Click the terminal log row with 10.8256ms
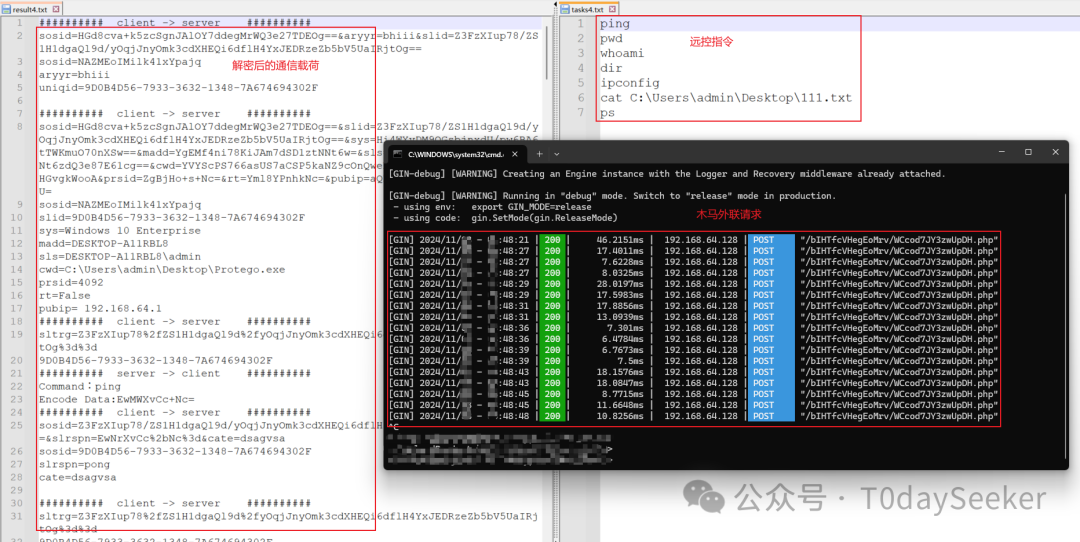Screen dimensions: 1080x542 pyautogui.click(x=694, y=416)
